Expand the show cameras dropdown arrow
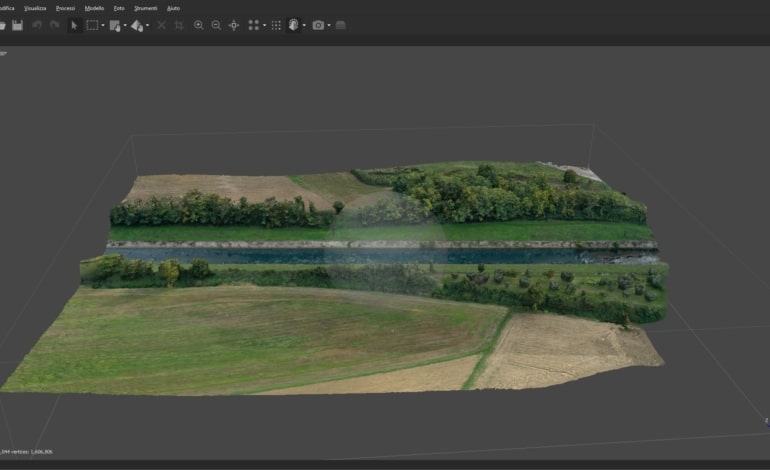 click(x=329, y=26)
